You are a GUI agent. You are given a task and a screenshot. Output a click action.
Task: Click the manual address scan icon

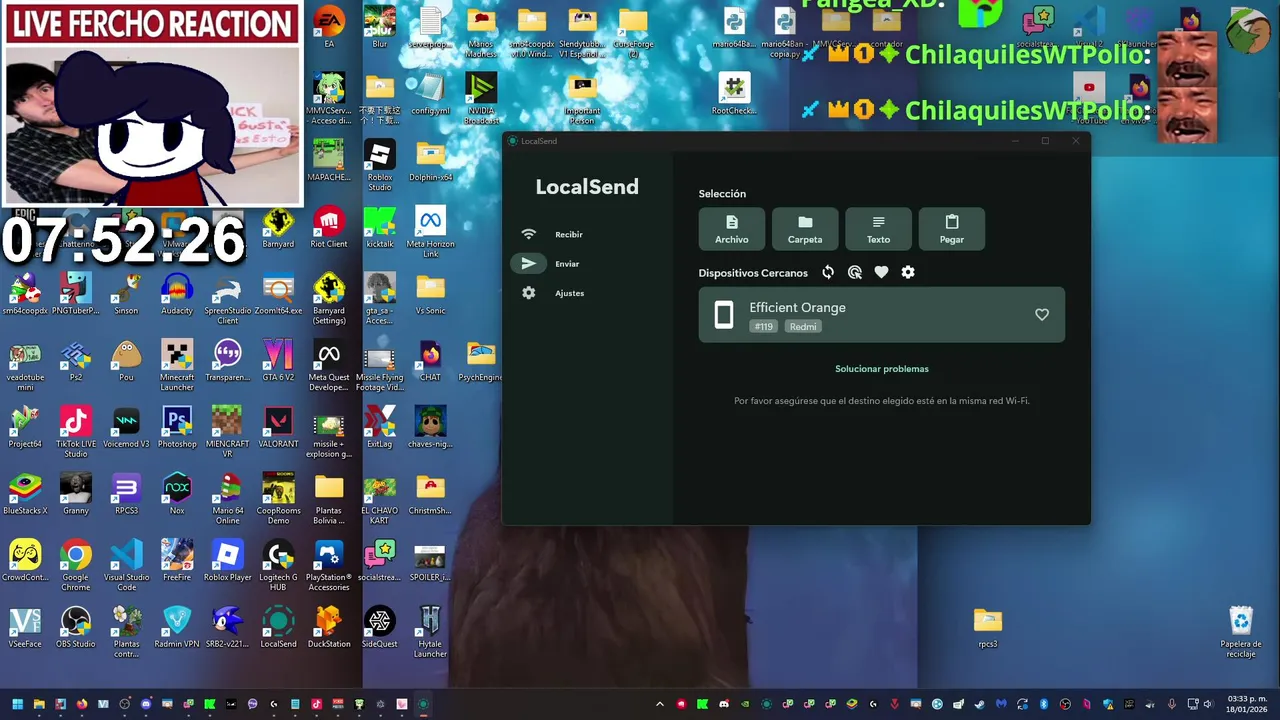tap(855, 272)
